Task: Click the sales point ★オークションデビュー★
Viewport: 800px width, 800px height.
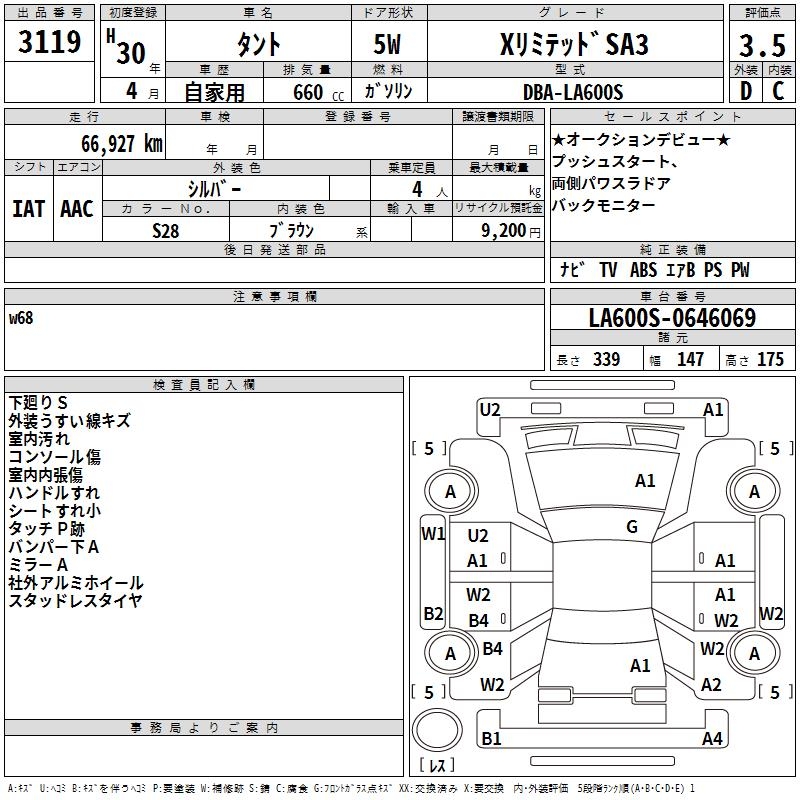Action: 641,139
